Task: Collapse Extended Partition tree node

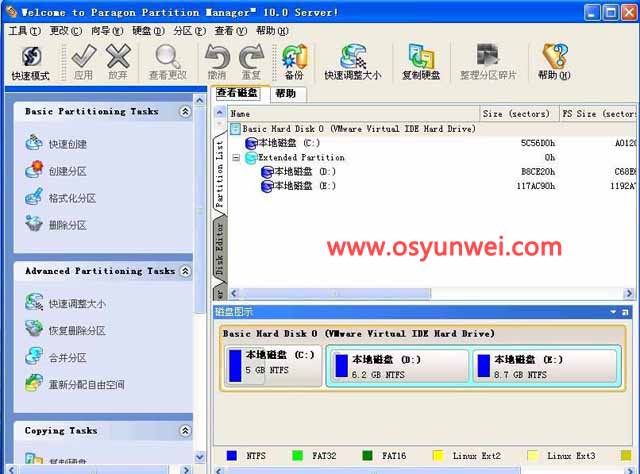Action: (x=236, y=158)
